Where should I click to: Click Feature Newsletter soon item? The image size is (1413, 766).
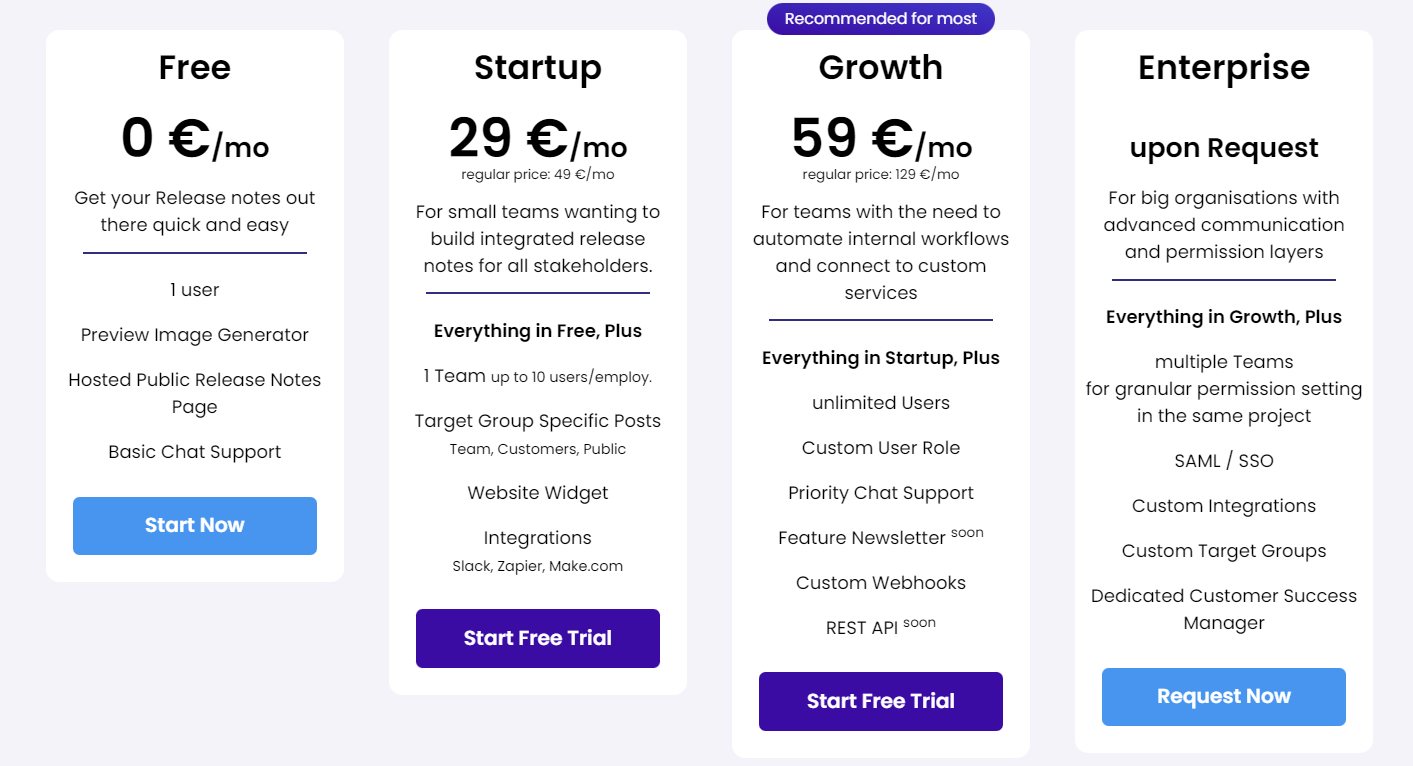881,537
